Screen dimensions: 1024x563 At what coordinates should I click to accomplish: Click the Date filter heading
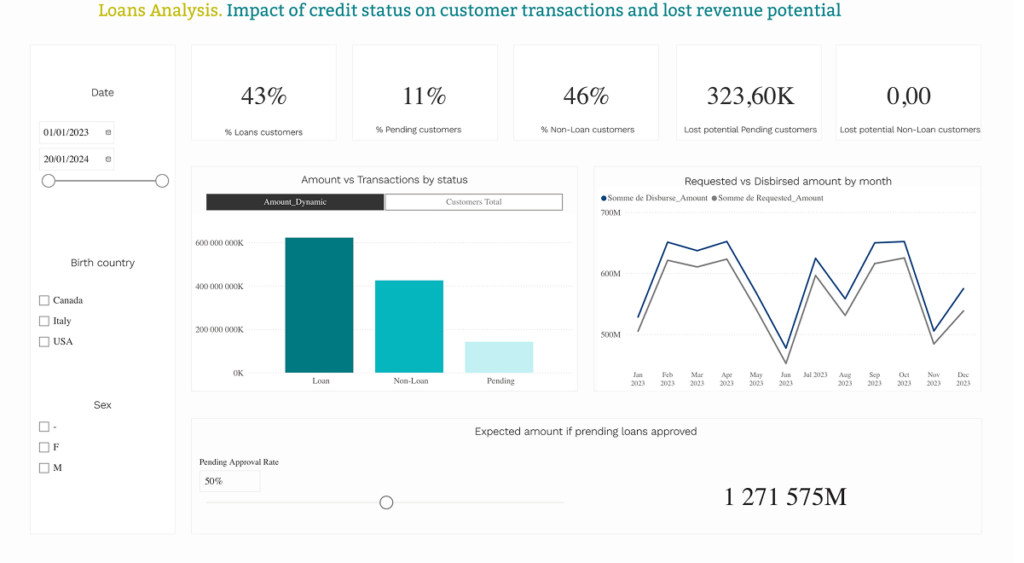point(103,93)
